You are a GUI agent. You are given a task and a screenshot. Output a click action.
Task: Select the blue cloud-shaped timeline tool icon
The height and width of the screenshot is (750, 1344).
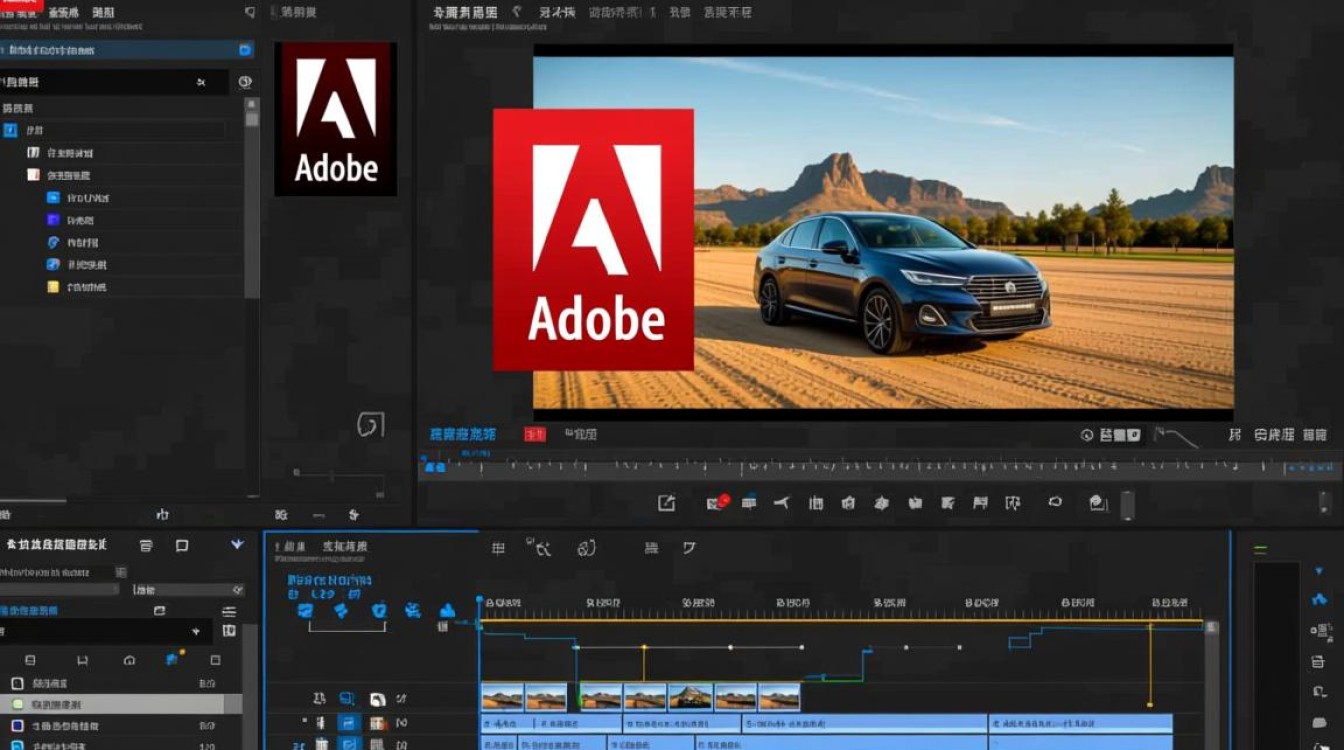[x=448, y=610]
